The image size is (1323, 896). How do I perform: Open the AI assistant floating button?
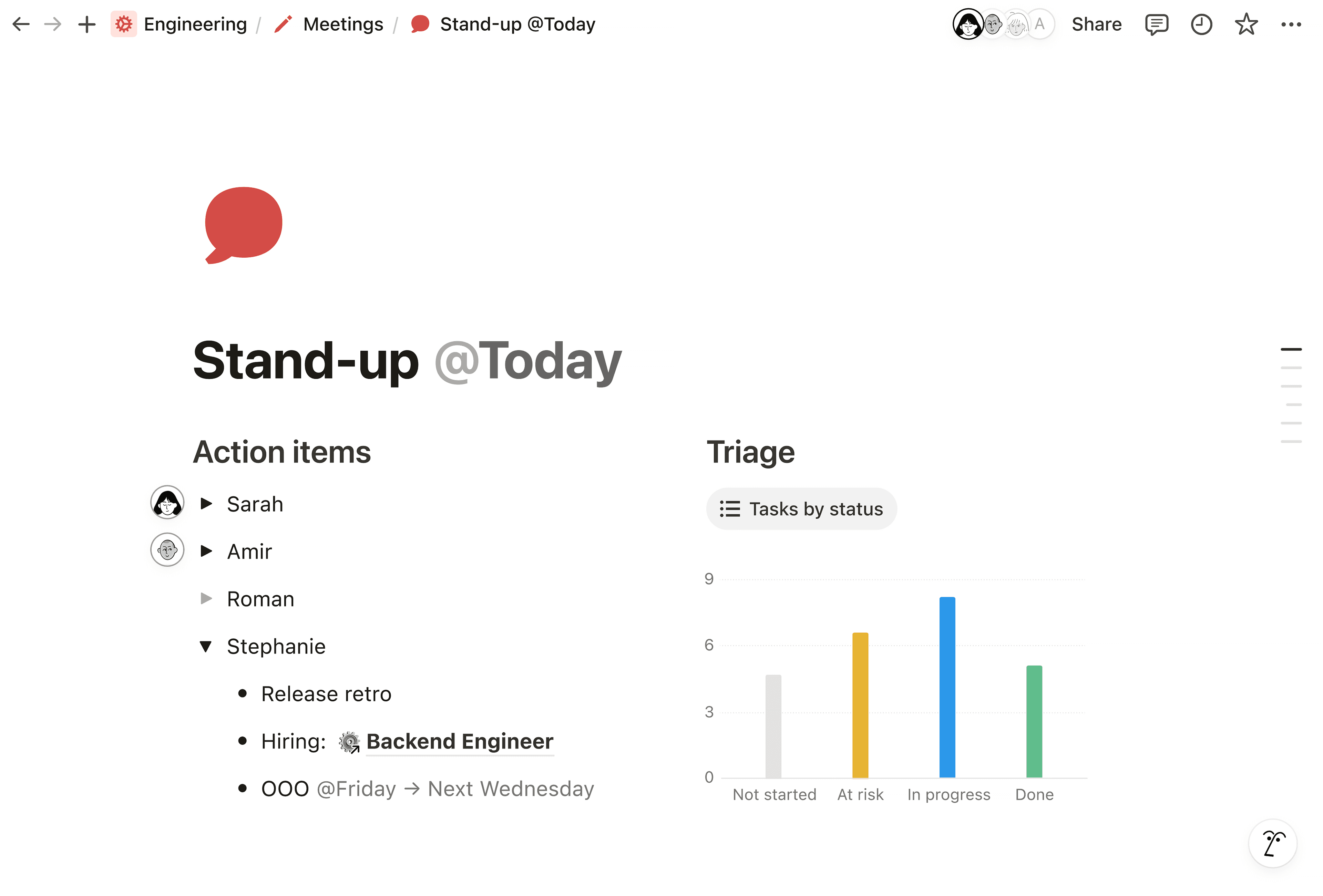click(x=1272, y=843)
